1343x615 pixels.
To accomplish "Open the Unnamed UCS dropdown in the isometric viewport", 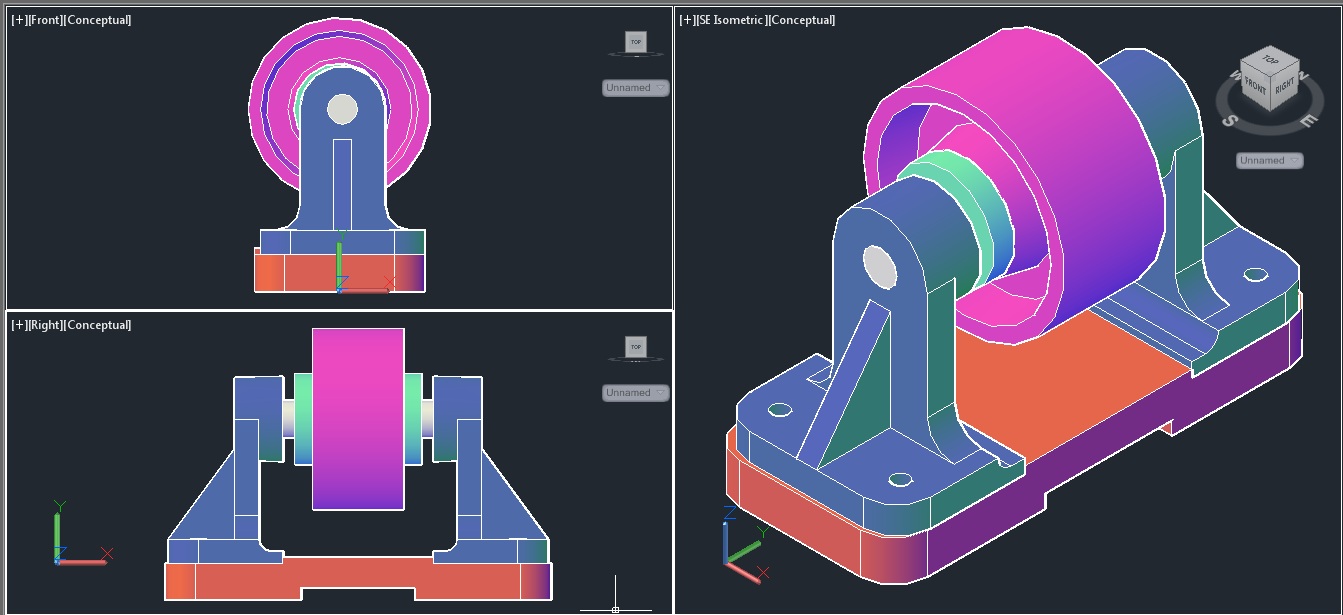I will (1269, 161).
